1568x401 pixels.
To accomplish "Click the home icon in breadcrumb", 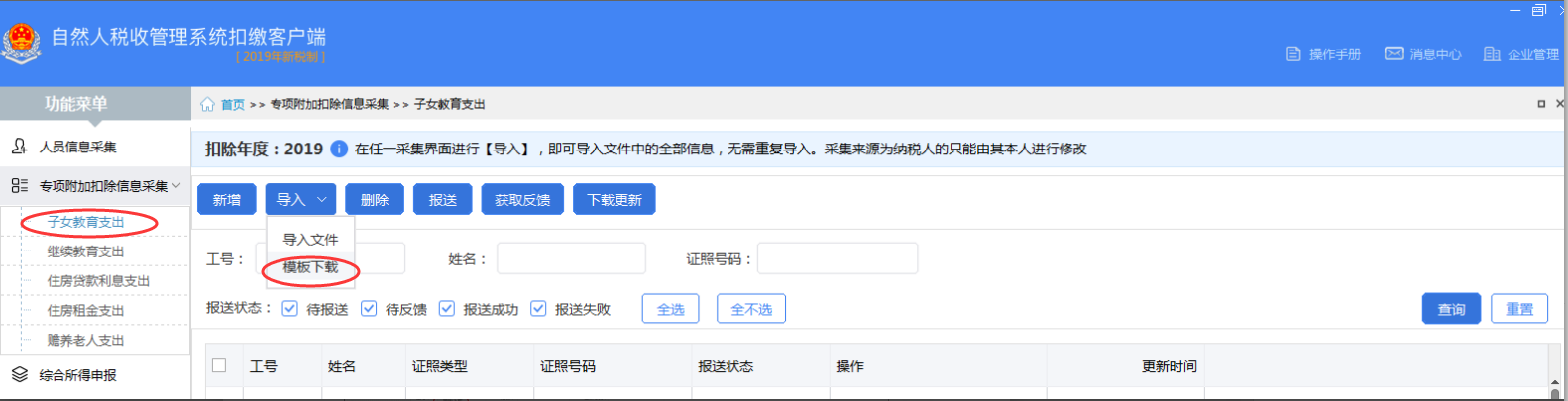I will point(207,105).
